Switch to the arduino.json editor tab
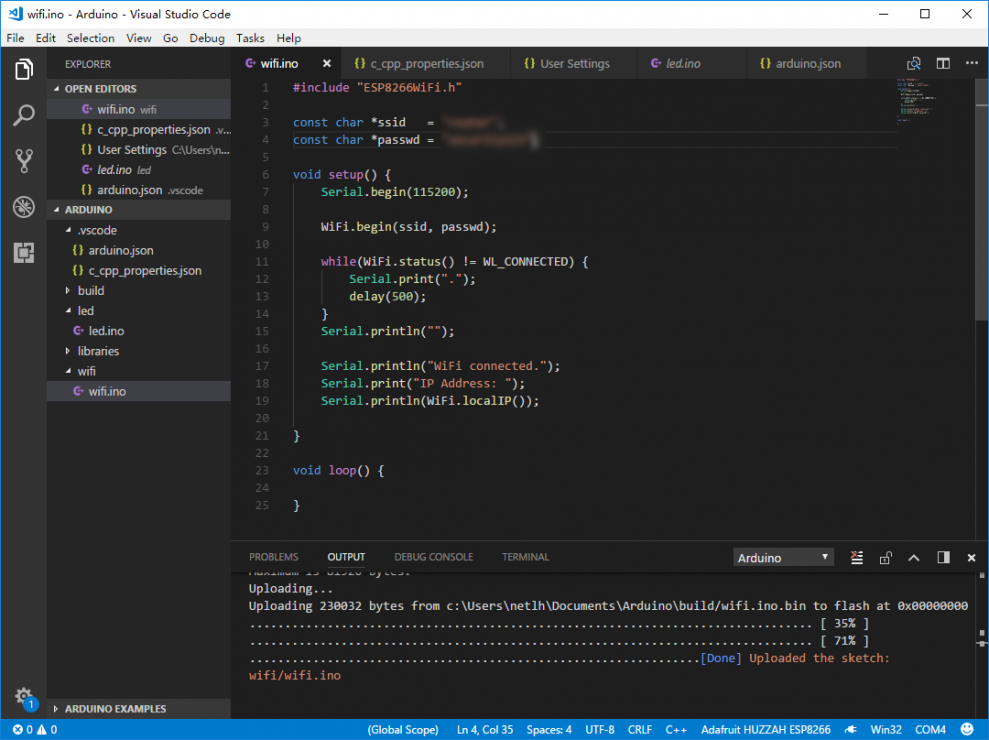989x740 pixels. 799,63
